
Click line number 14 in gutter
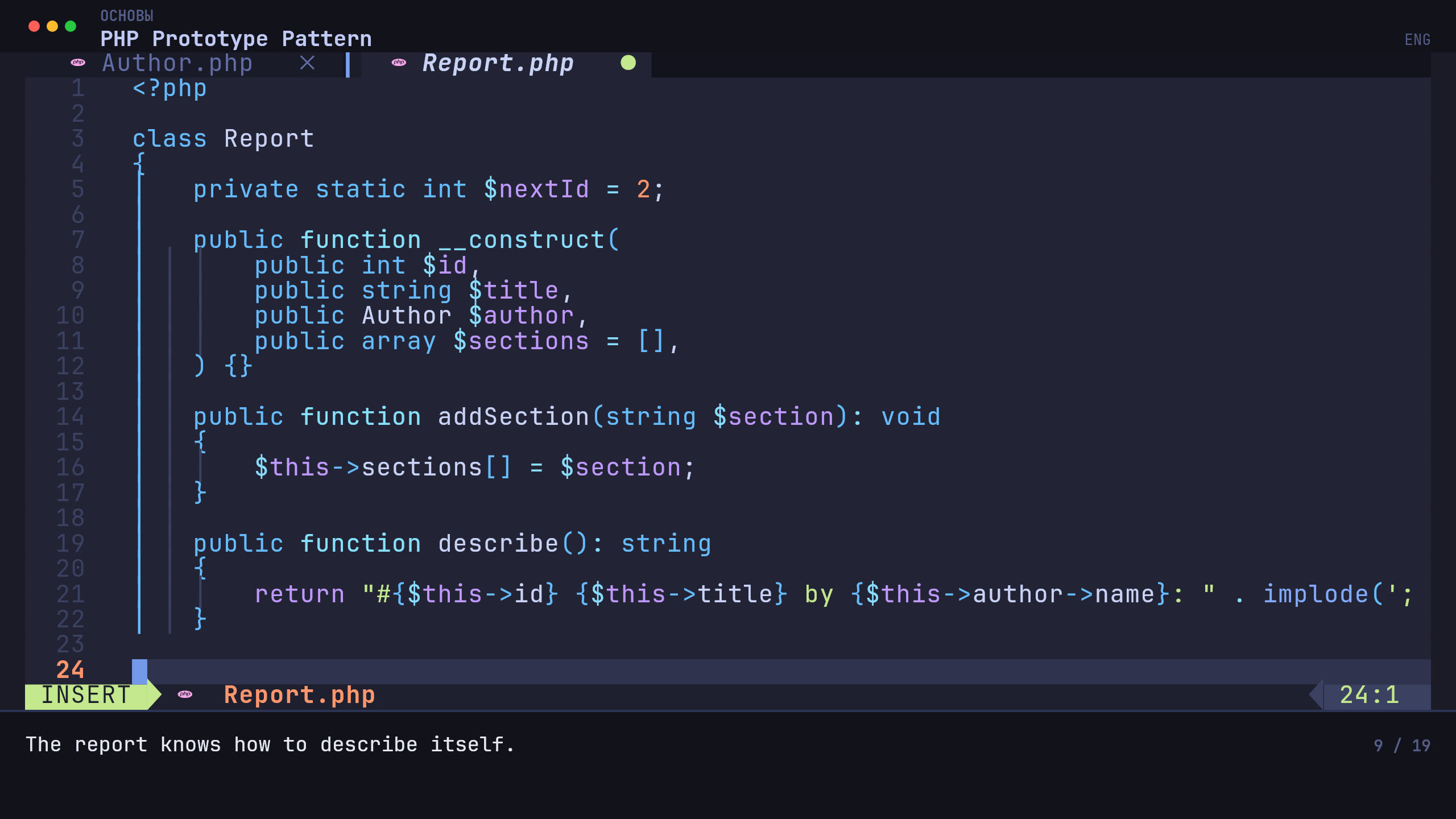(71, 417)
